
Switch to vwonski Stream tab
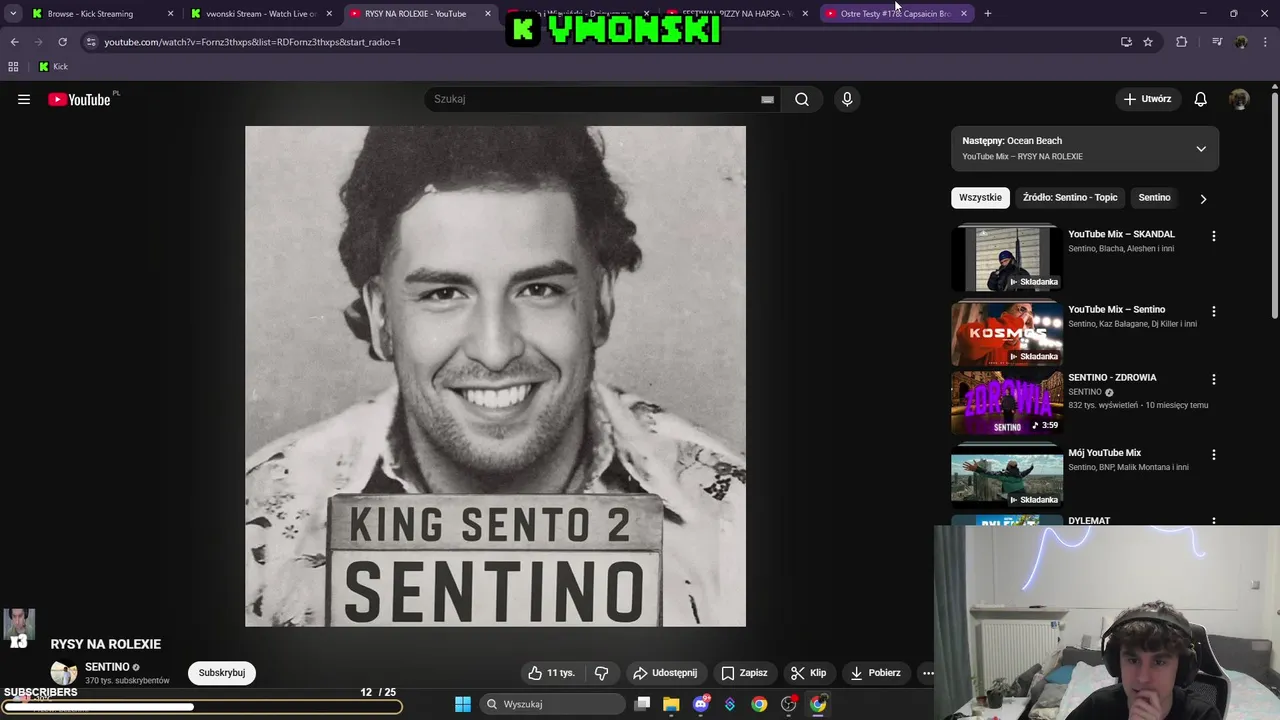click(x=260, y=14)
